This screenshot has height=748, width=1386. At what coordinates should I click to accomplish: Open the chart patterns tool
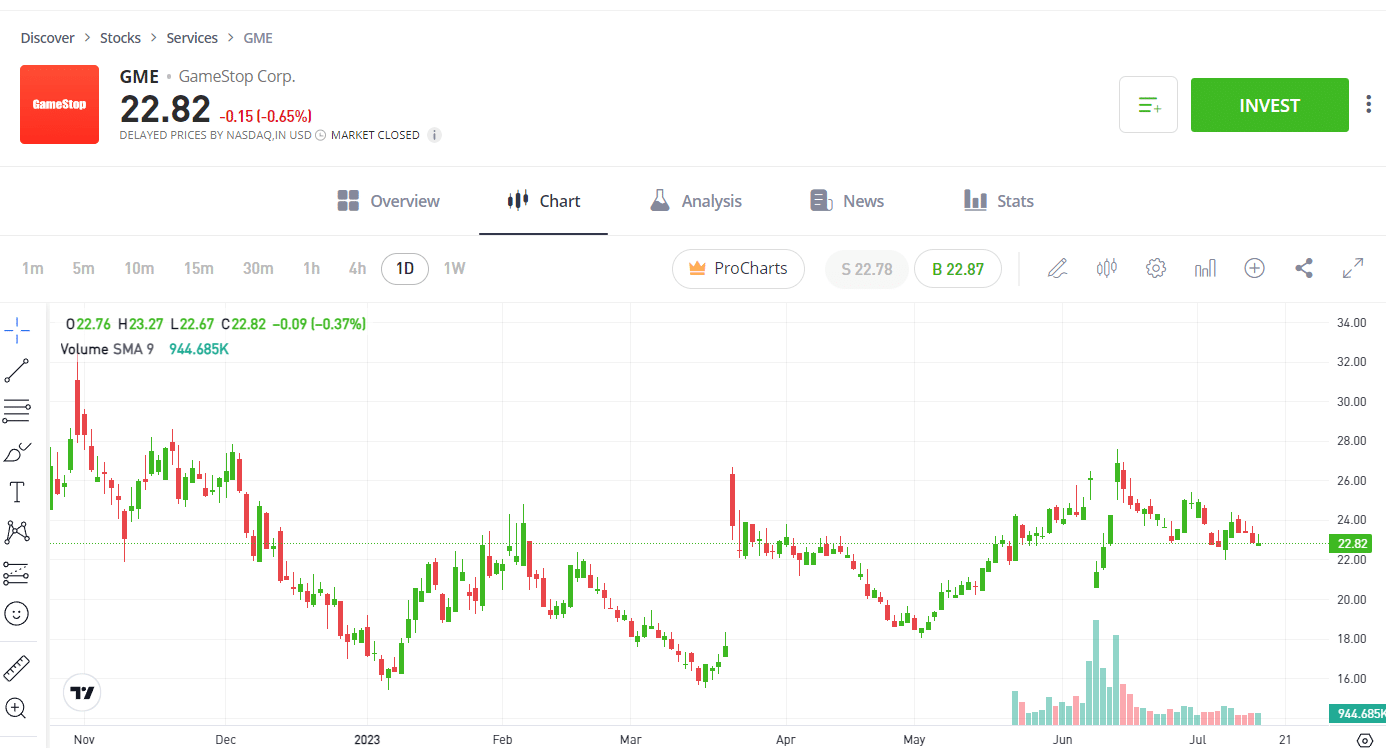pos(17,532)
